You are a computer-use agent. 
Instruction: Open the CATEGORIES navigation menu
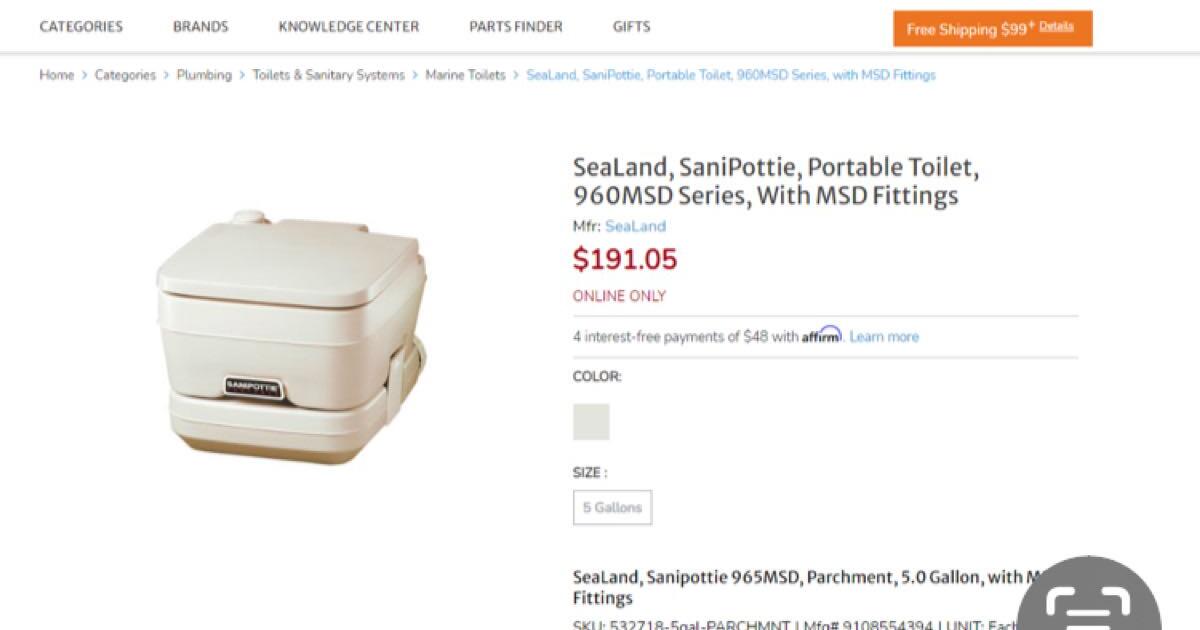(x=80, y=27)
